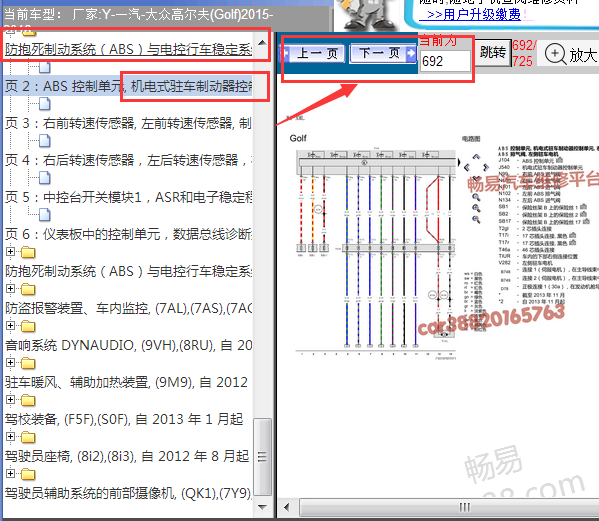This screenshot has height=521, width=599.
Task: Go to next page with 下一页
Action: [x=383, y=53]
